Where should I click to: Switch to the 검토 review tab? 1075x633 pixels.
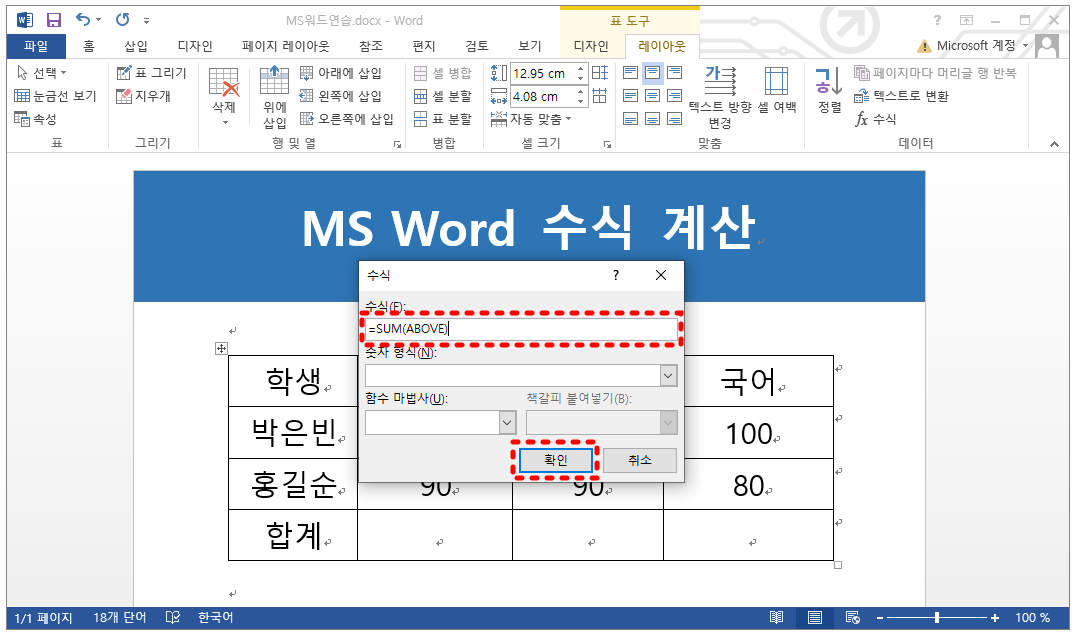click(477, 46)
